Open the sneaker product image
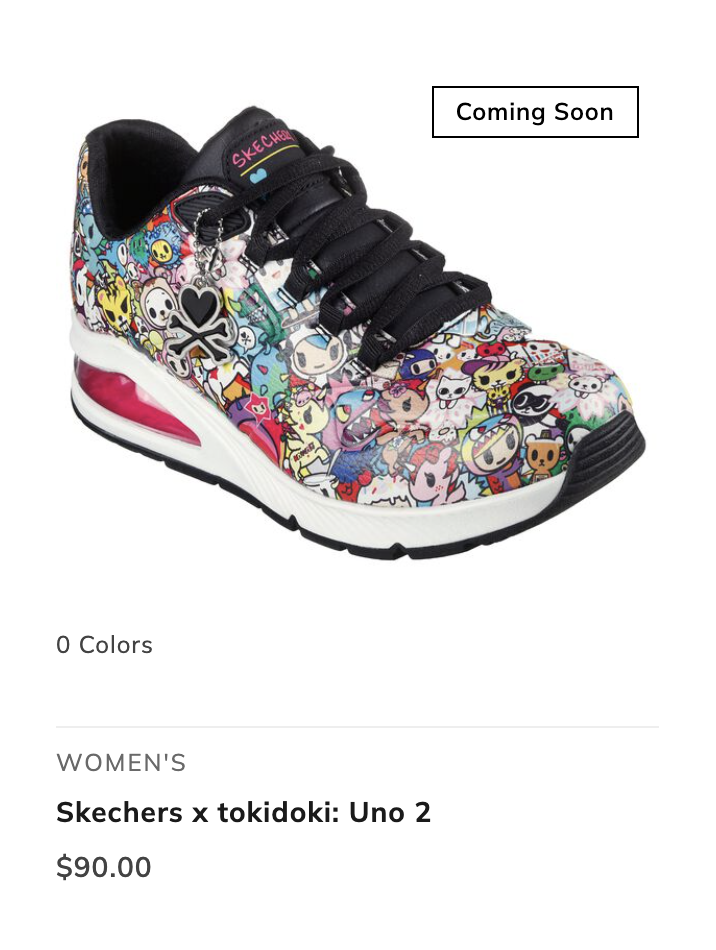 coord(357,333)
